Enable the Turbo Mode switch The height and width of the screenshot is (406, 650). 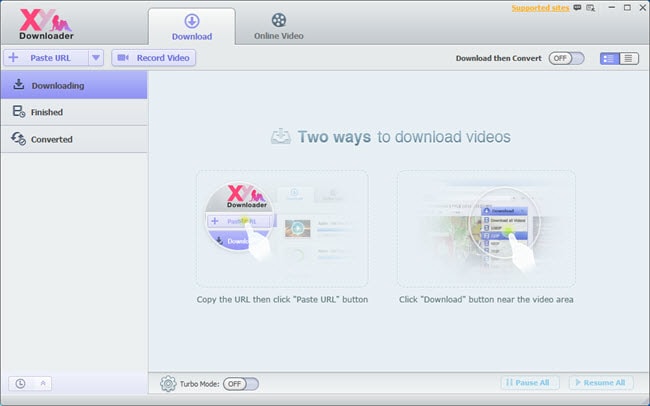click(x=240, y=383)
